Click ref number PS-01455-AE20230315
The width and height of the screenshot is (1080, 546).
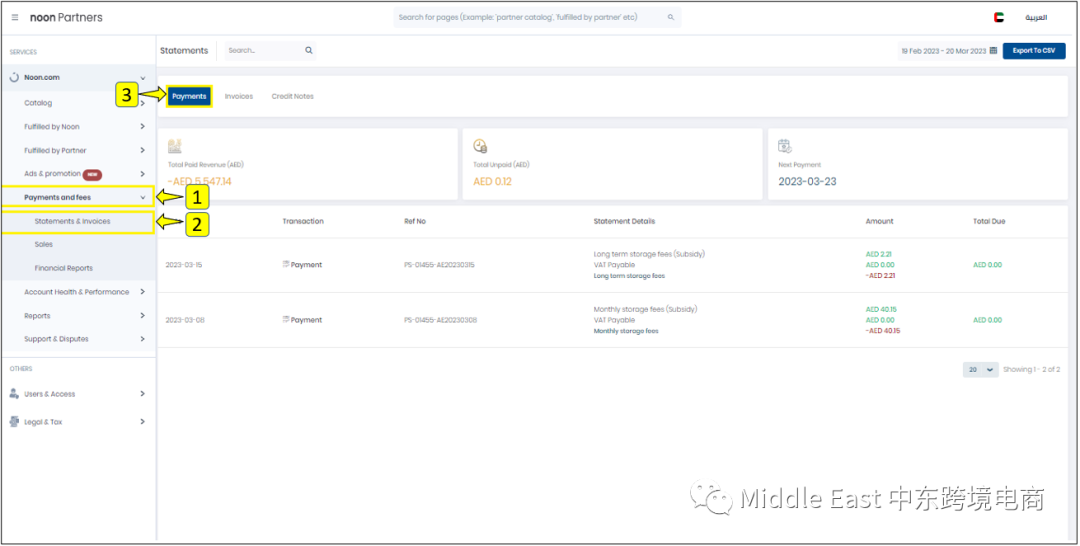click(440, 265)
